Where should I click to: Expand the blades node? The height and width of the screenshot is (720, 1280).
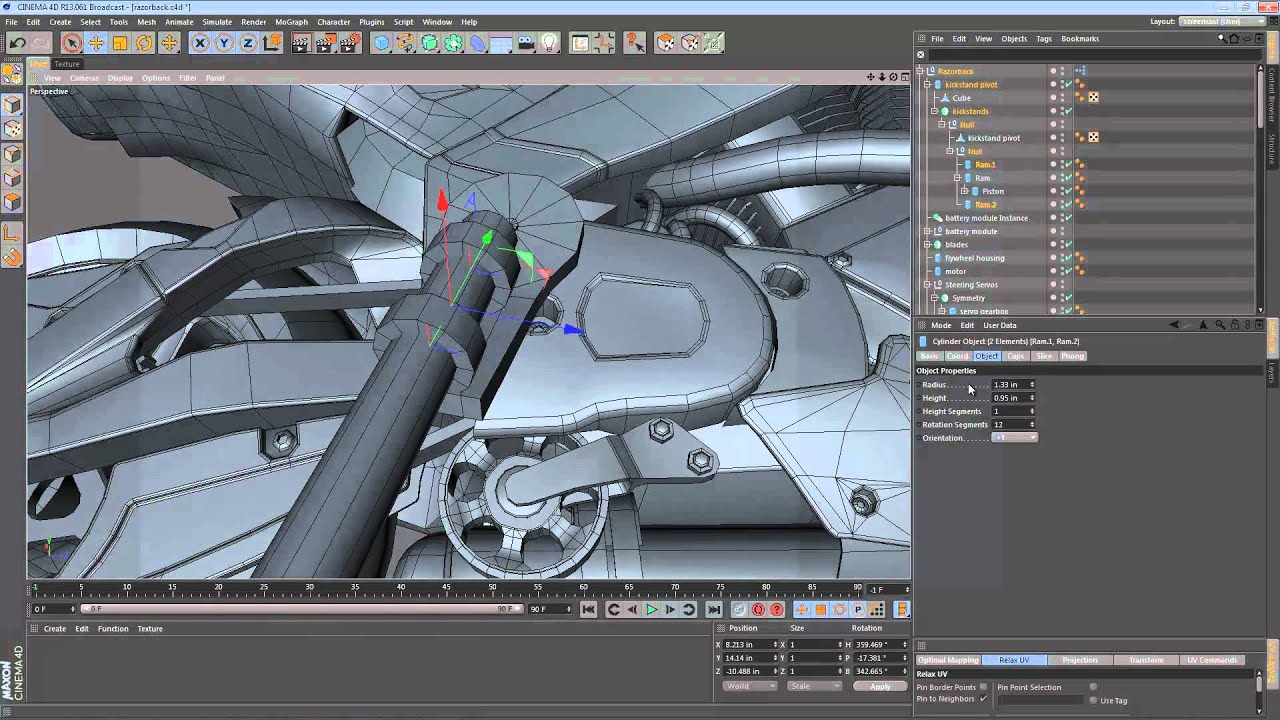pyautogui.click(x=927, y=244)
